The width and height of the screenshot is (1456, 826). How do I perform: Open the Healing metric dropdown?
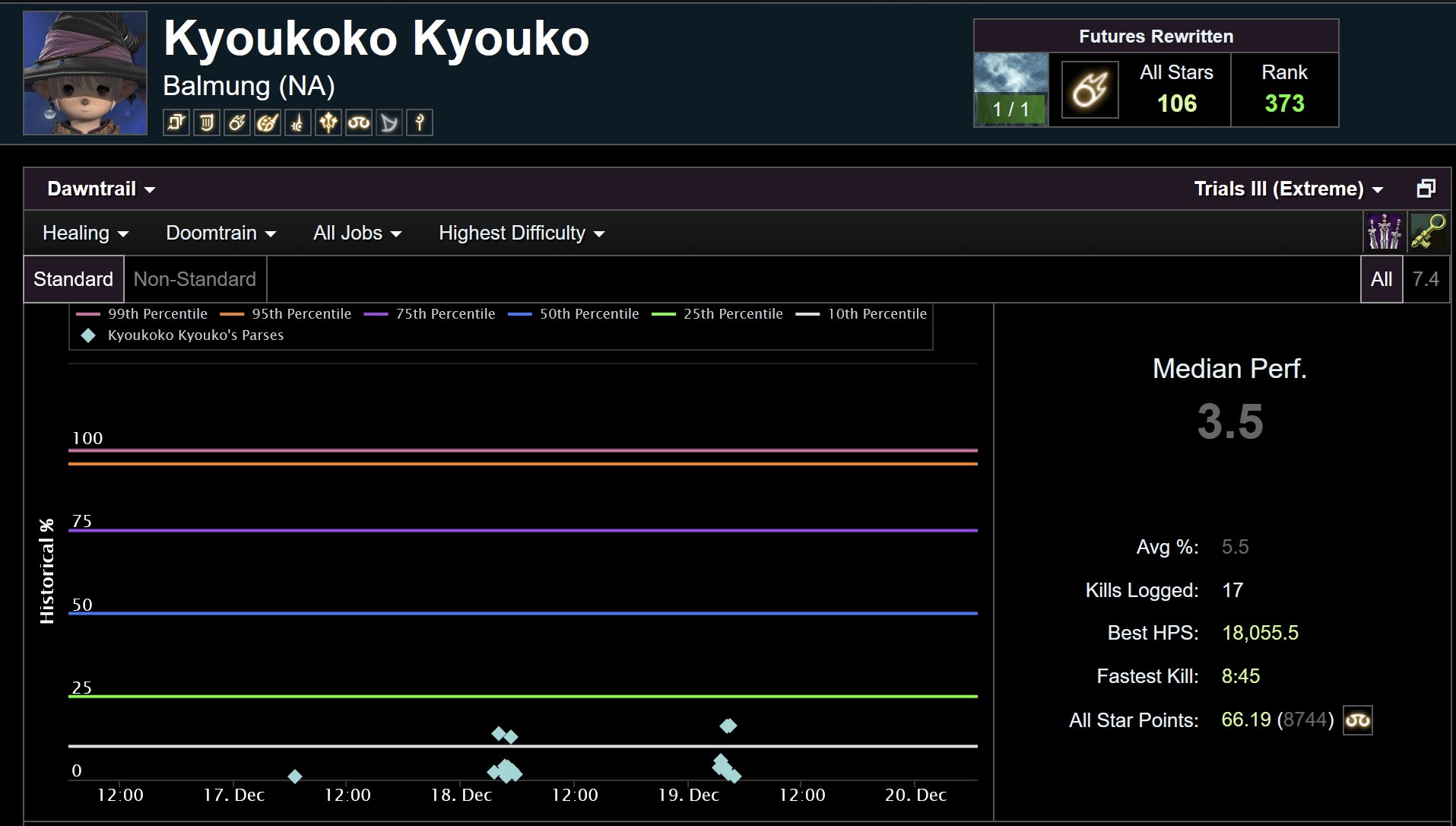(x=85, y=233)
